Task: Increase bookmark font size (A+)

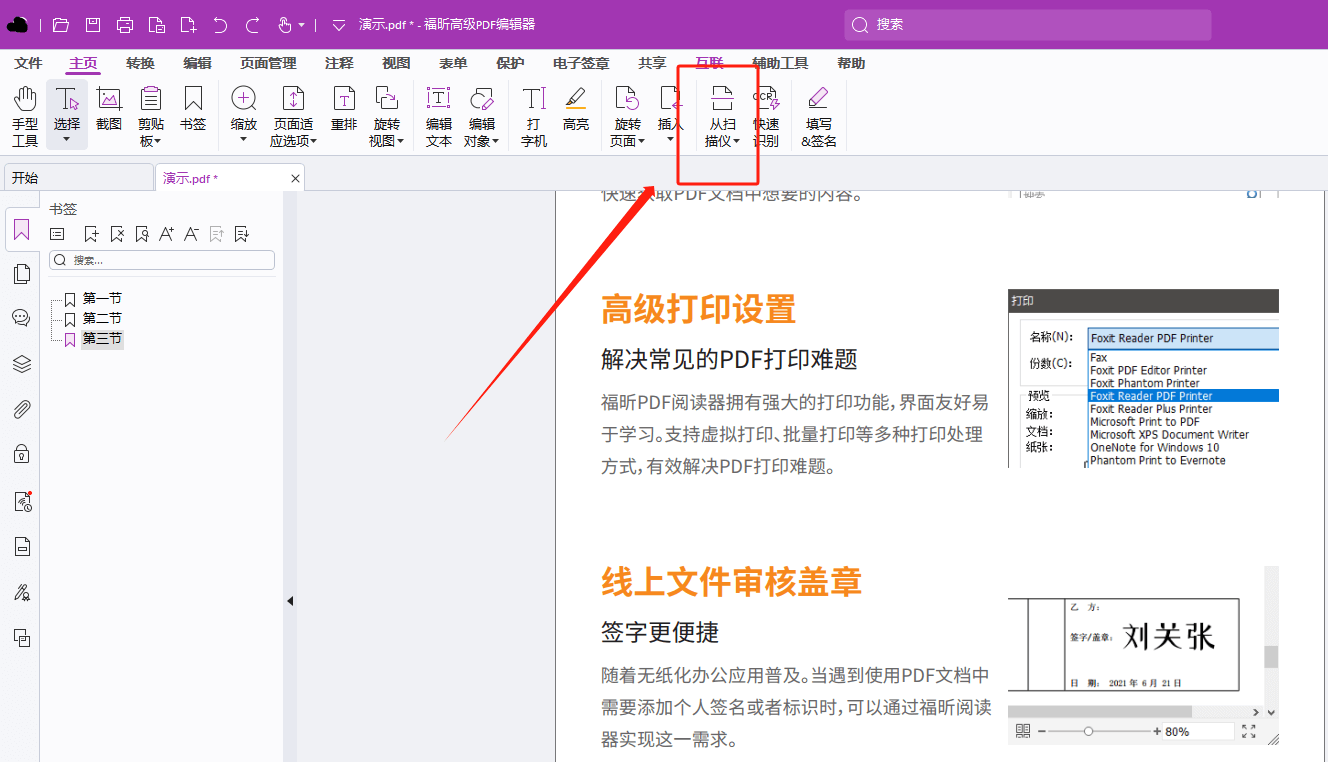Action: [166, 234]
